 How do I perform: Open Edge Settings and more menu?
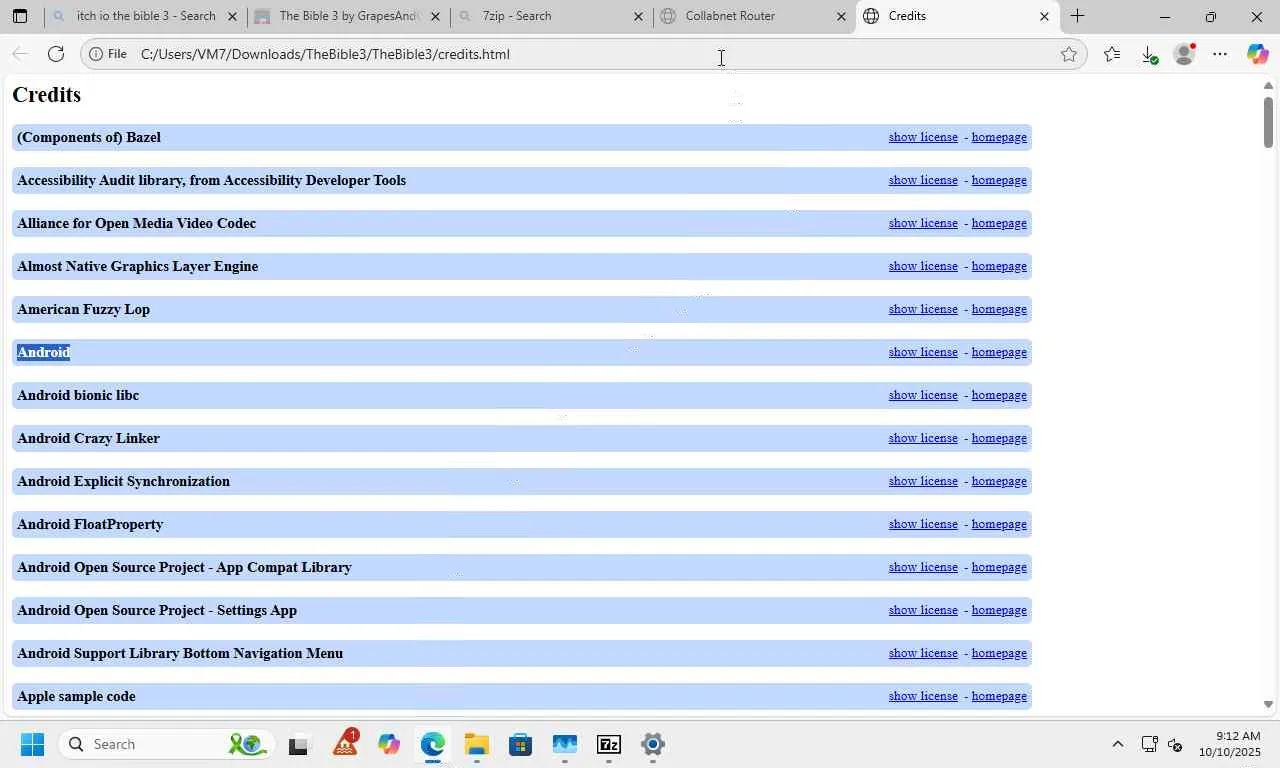point(1220,54)
